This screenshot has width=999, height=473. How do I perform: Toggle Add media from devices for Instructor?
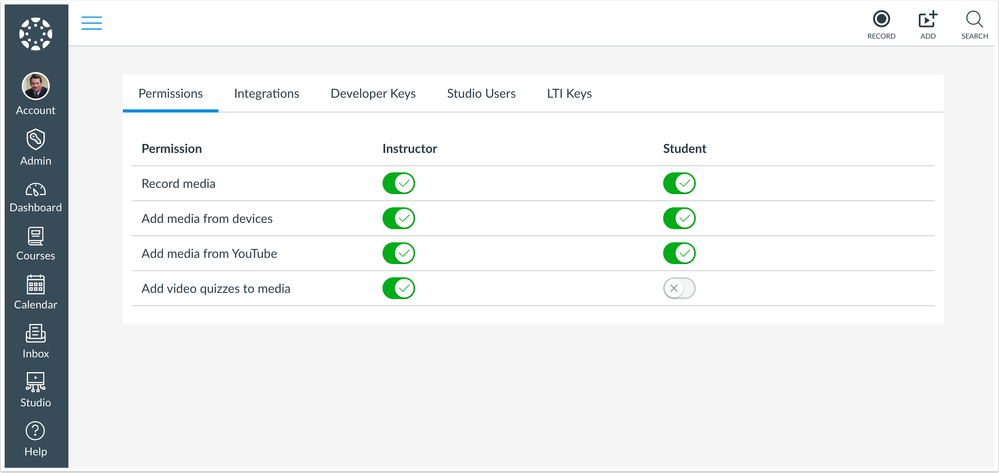(x=399, y=219)
